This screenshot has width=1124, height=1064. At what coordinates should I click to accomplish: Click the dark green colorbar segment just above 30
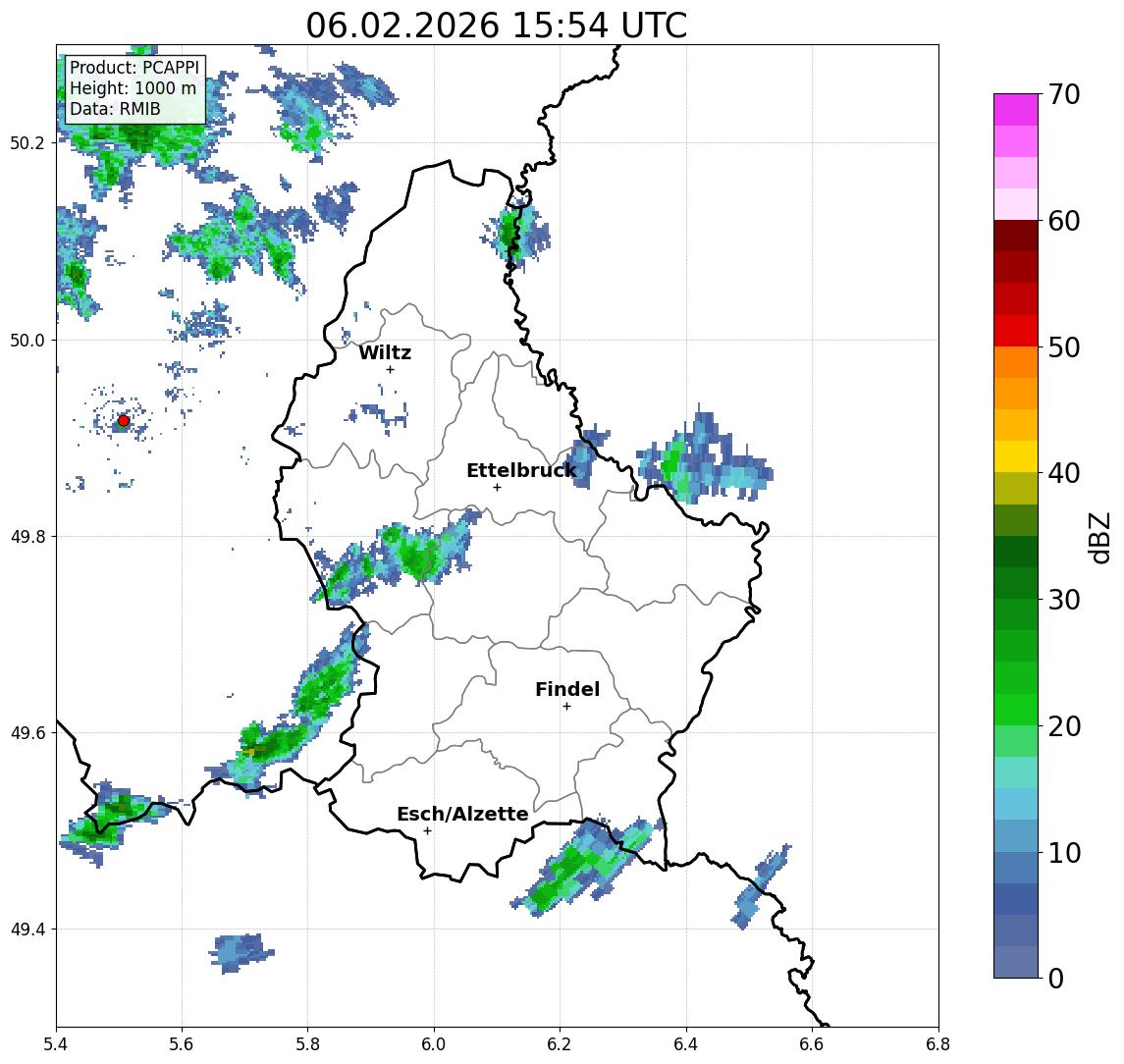click(x=1016, y=583)
